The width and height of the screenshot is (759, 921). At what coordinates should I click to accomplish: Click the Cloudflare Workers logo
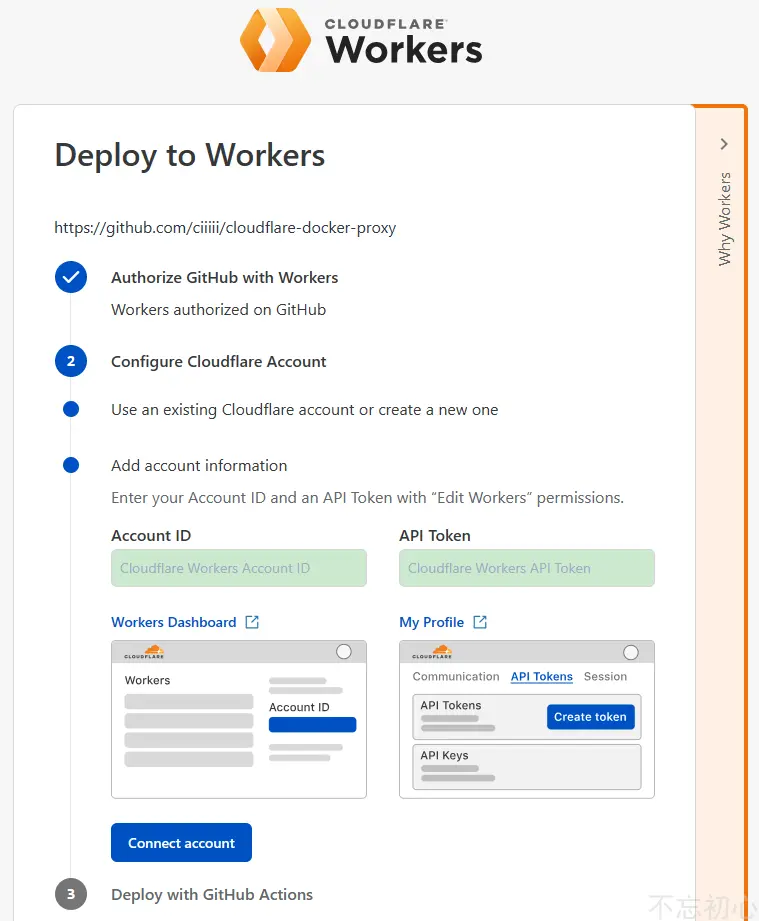coord(361,40)
